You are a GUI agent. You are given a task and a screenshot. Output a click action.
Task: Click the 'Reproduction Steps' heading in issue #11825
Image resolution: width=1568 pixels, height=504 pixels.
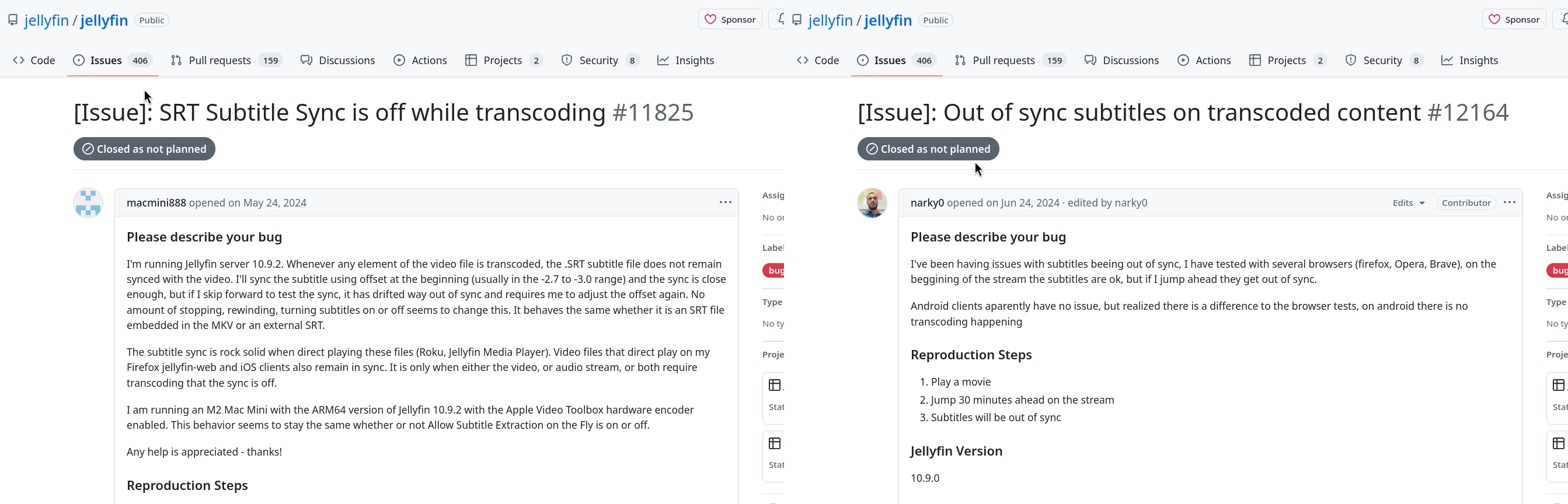tap(187, 486)
